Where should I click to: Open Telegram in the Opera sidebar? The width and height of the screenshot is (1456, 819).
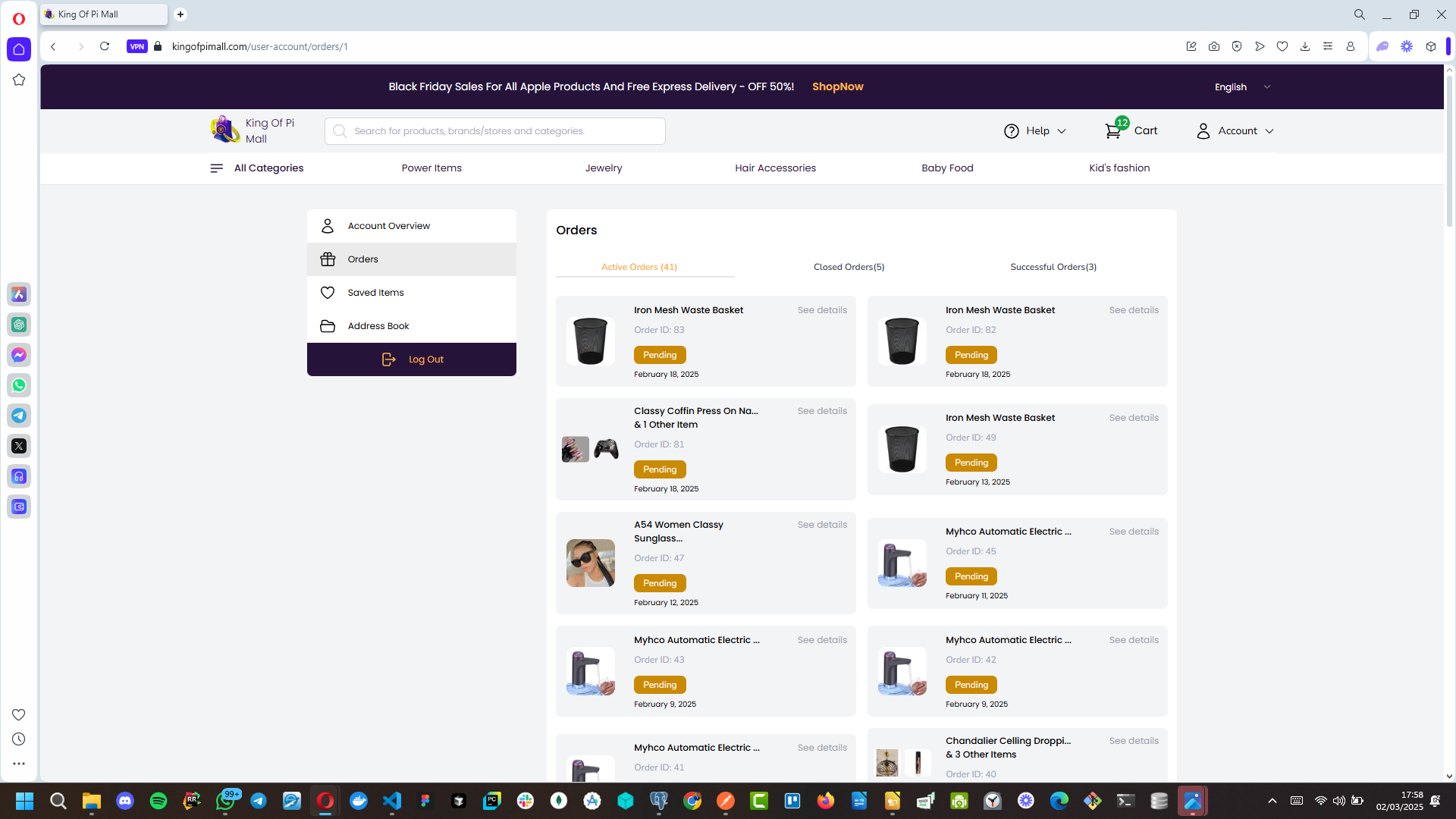[19, 416]
